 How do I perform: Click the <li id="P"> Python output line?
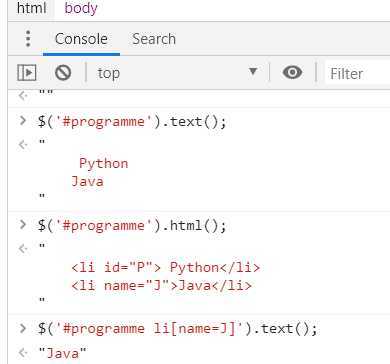coord(165,267)
